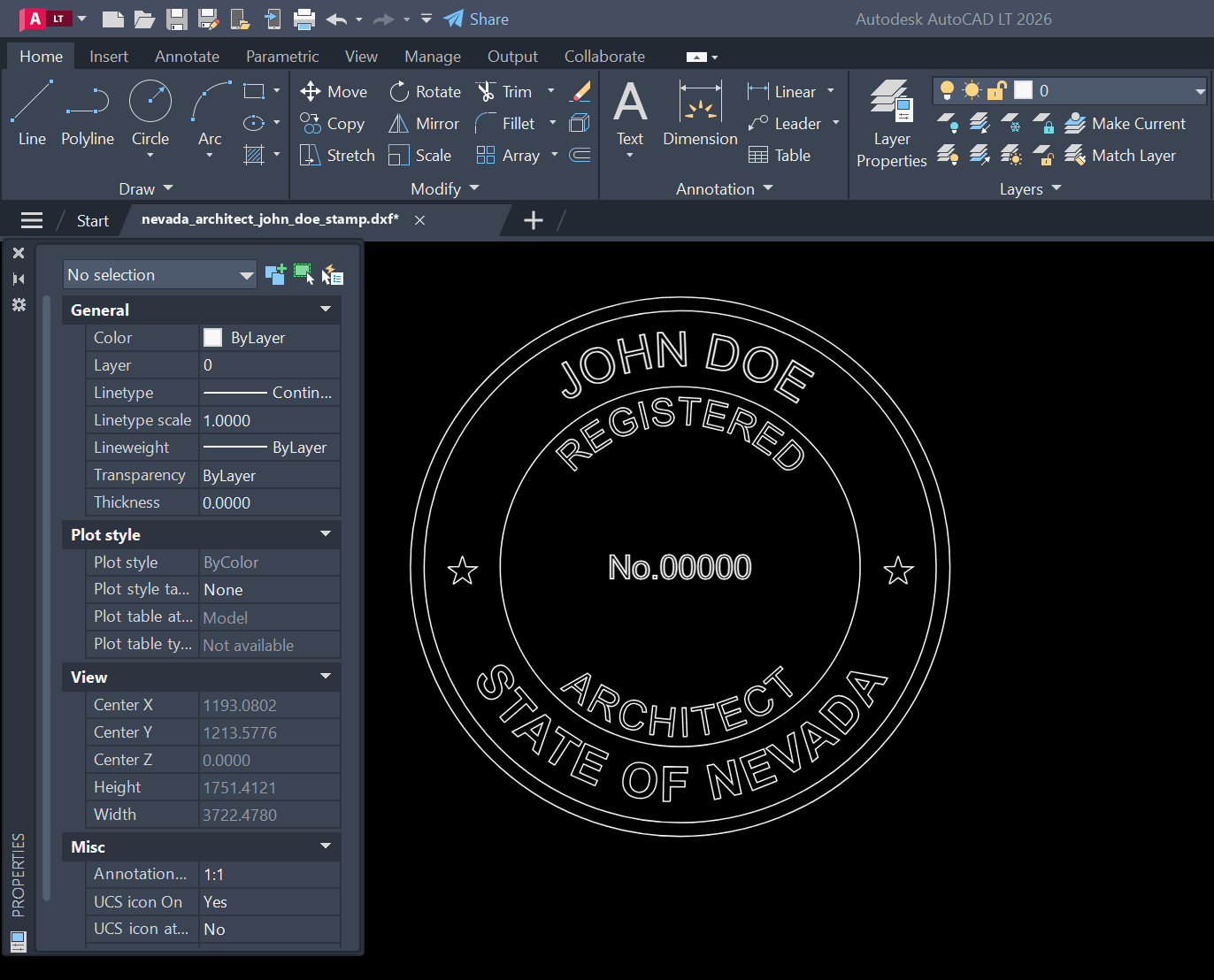This screenshot has height=980, width=1214.
Task: Open Layer Properties manager
Action: (891, 124)
